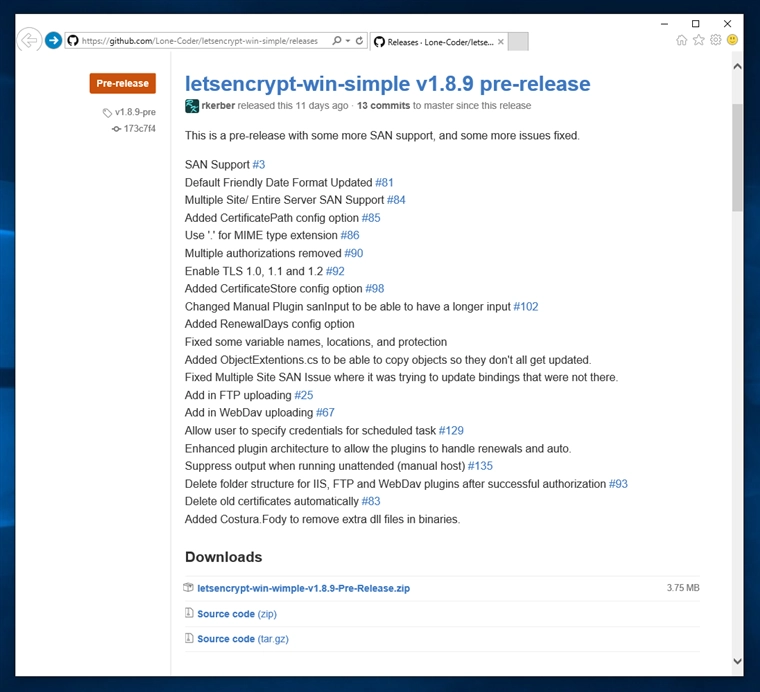Download Source code (zip)
The width and height of the screenshot is (760, 692).
(237, 614)
